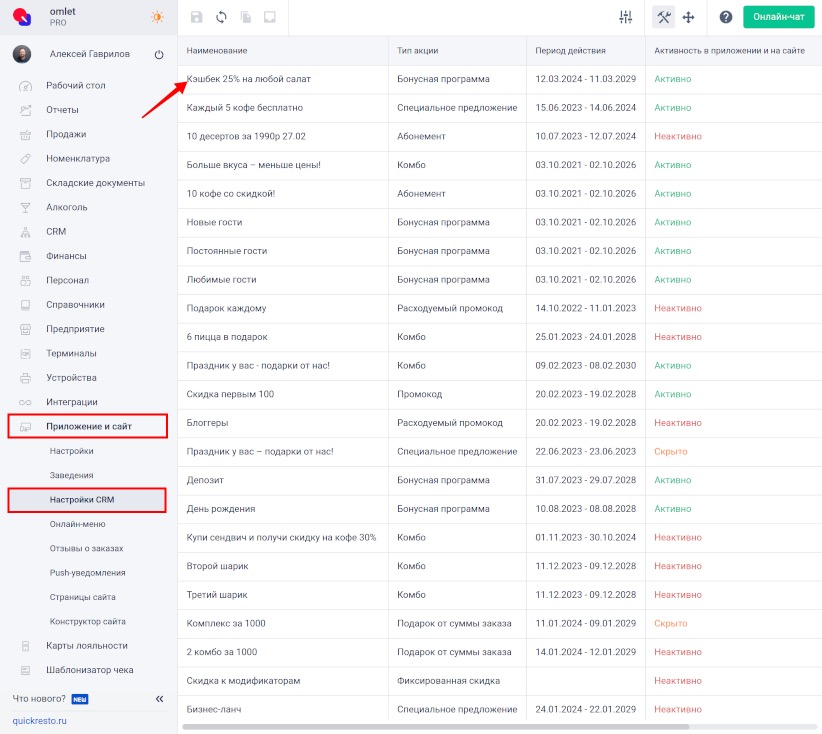Click the Справочники book icon
The image size is (822, 734).
[x=25, y=305]
